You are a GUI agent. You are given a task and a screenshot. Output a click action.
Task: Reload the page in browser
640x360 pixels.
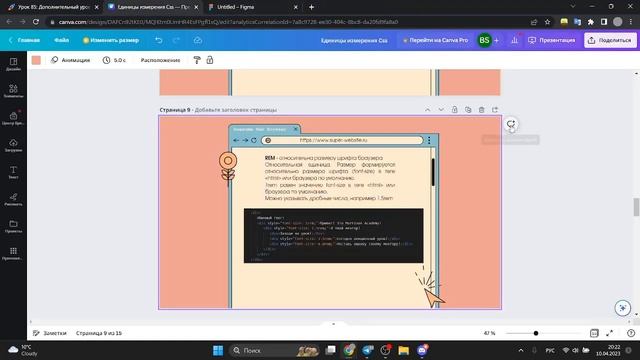coord(36,22)
